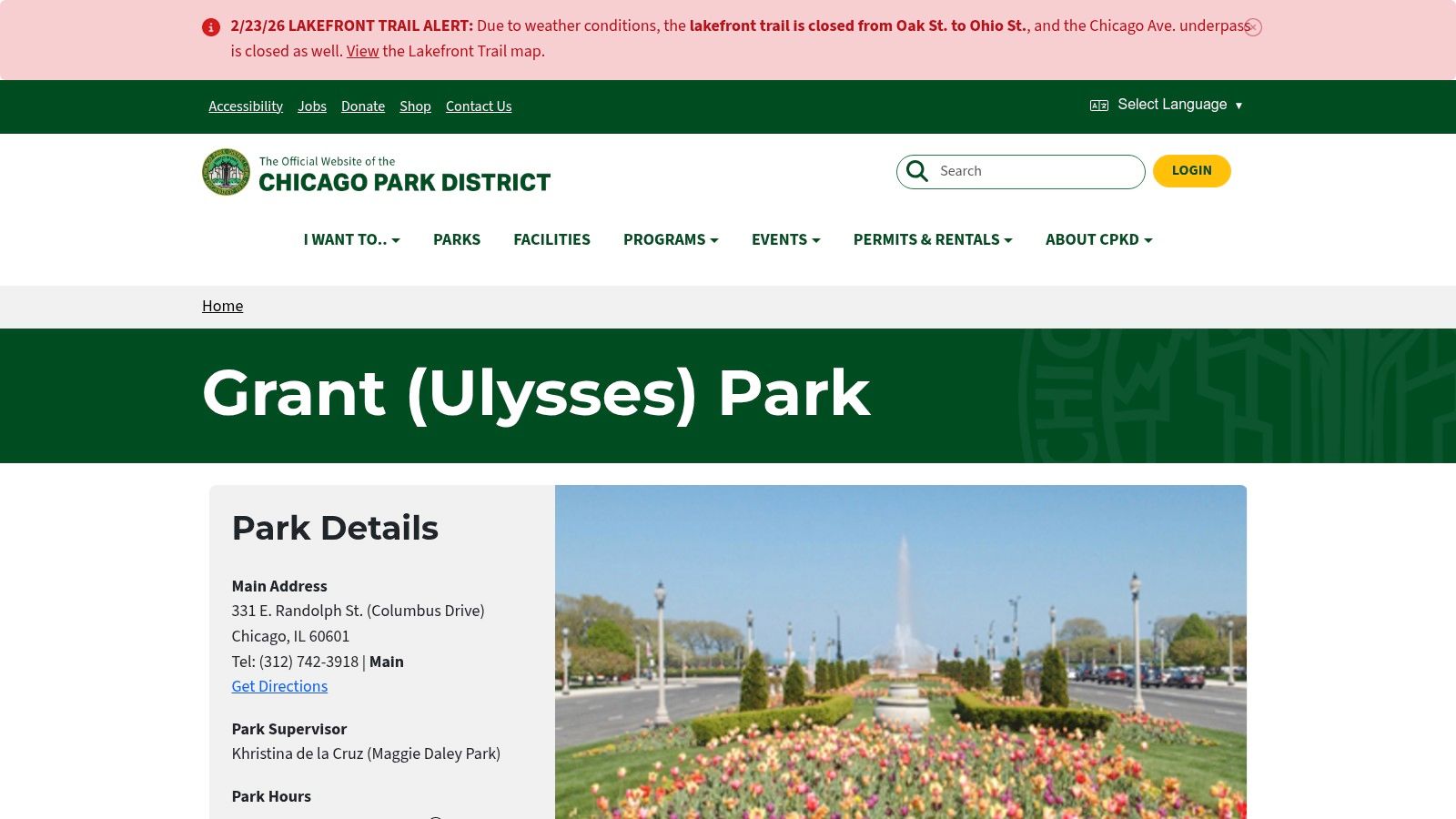Viewport: 1456px width, 819px height.
Task: Click the yellow LOGIN button
Action: click(1191, 171)
